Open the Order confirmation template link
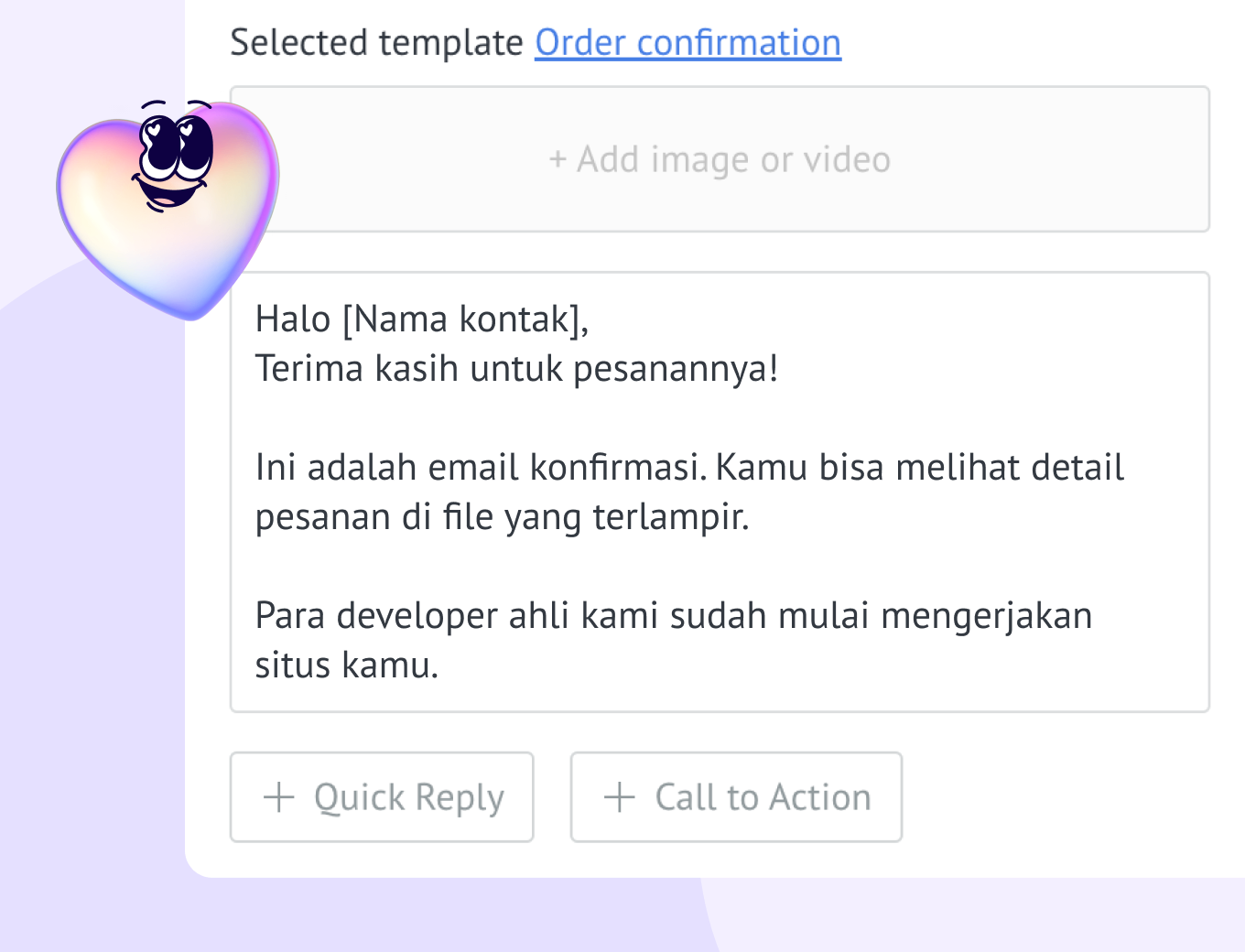The height and width of the screenshot is (952, 1245). 687,43
